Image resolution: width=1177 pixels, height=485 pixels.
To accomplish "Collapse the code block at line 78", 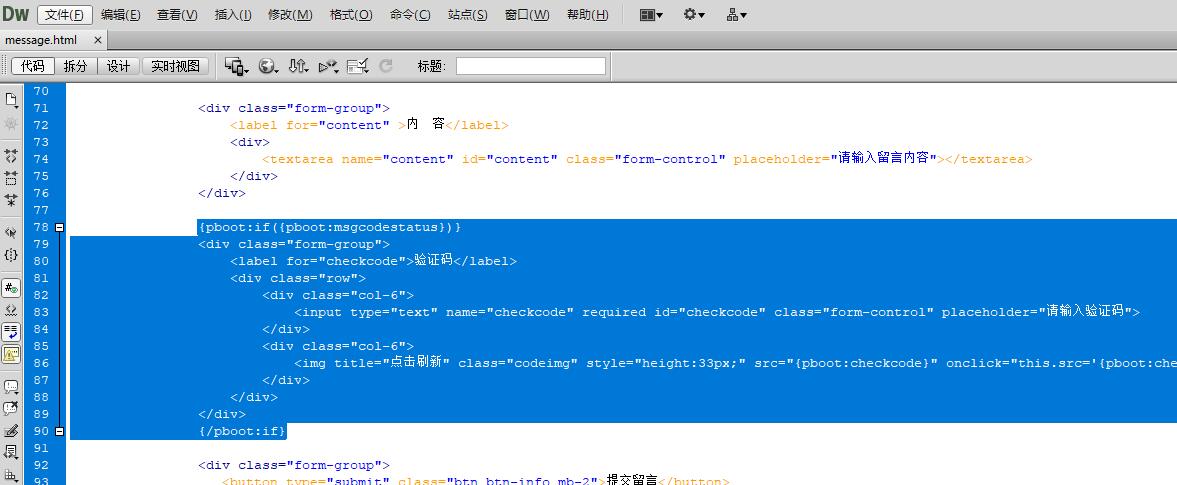I will click(59, 227).
